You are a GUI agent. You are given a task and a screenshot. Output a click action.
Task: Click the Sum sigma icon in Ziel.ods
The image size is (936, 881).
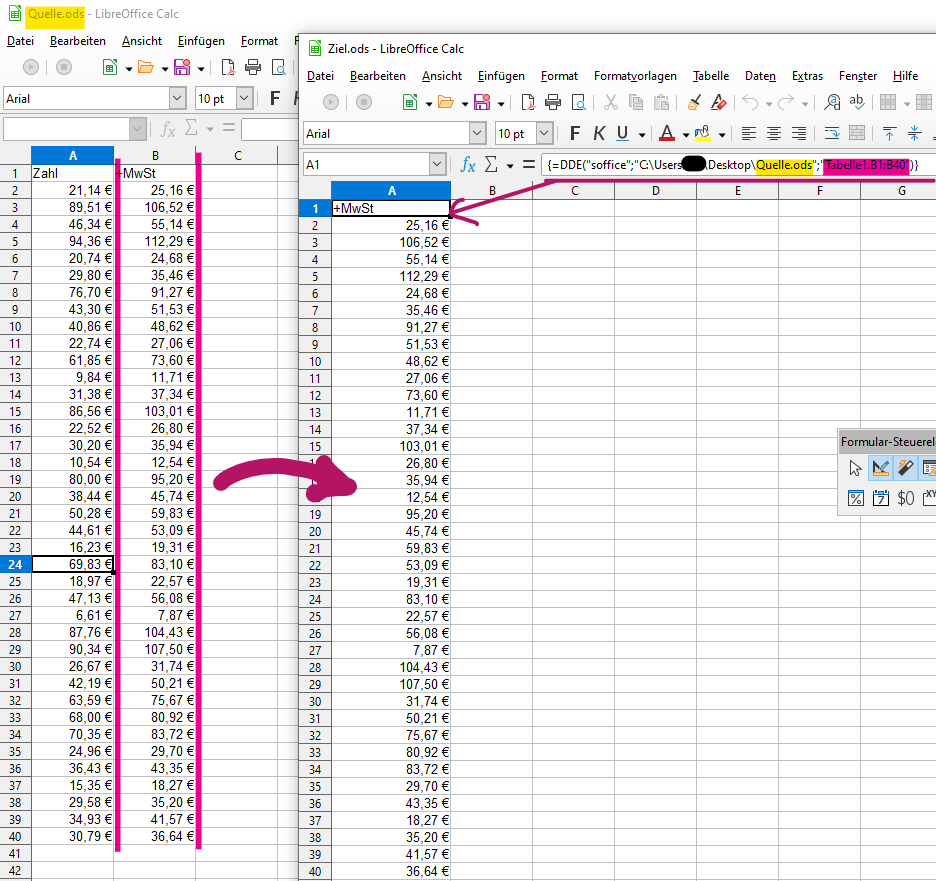[x=491, y=164]
